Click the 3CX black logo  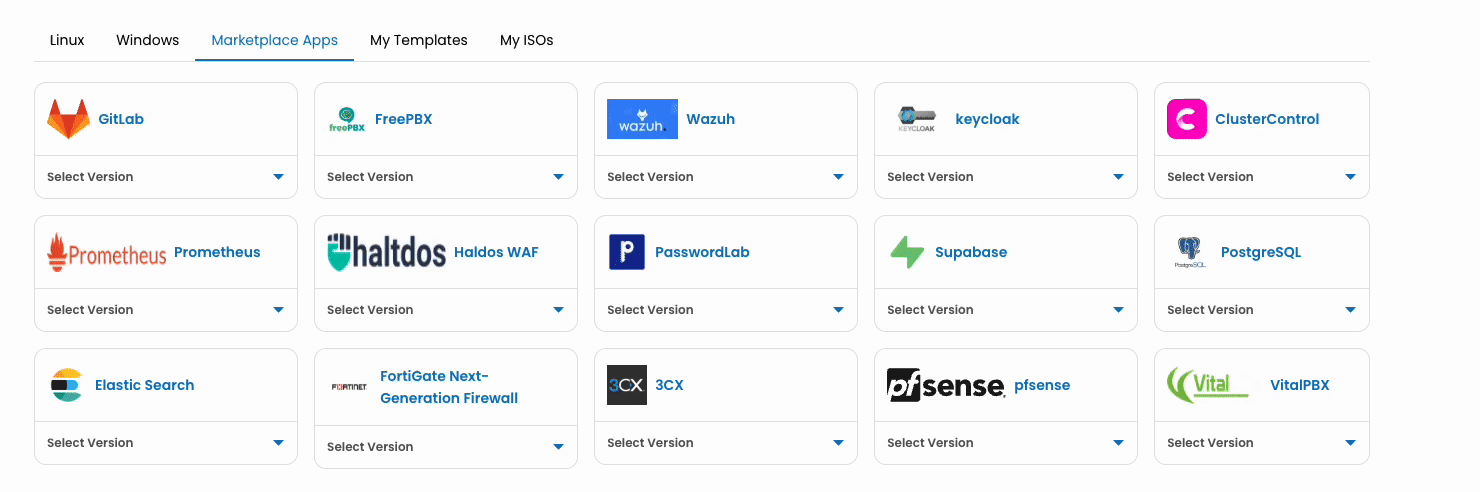point(627,385)
